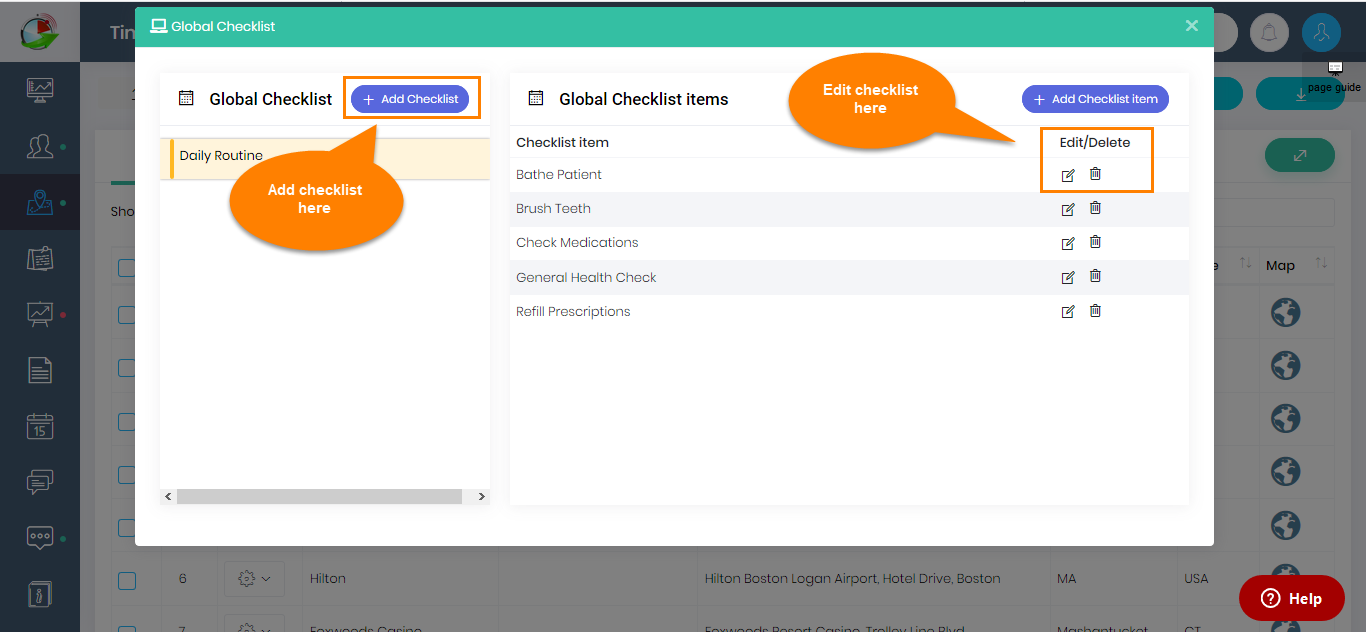Open the Help button
The image size is (1366, 632).
click(x=1292, y=598)
